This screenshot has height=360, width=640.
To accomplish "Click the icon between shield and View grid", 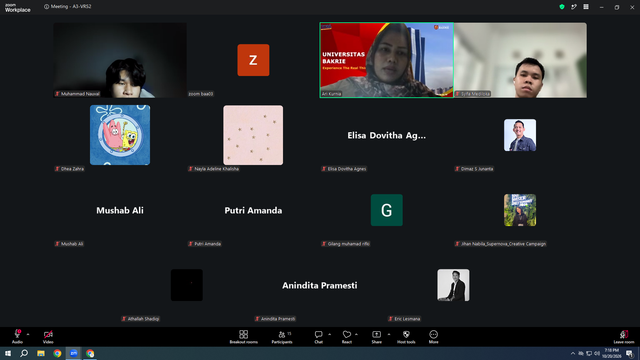I will tap(574, 7).
